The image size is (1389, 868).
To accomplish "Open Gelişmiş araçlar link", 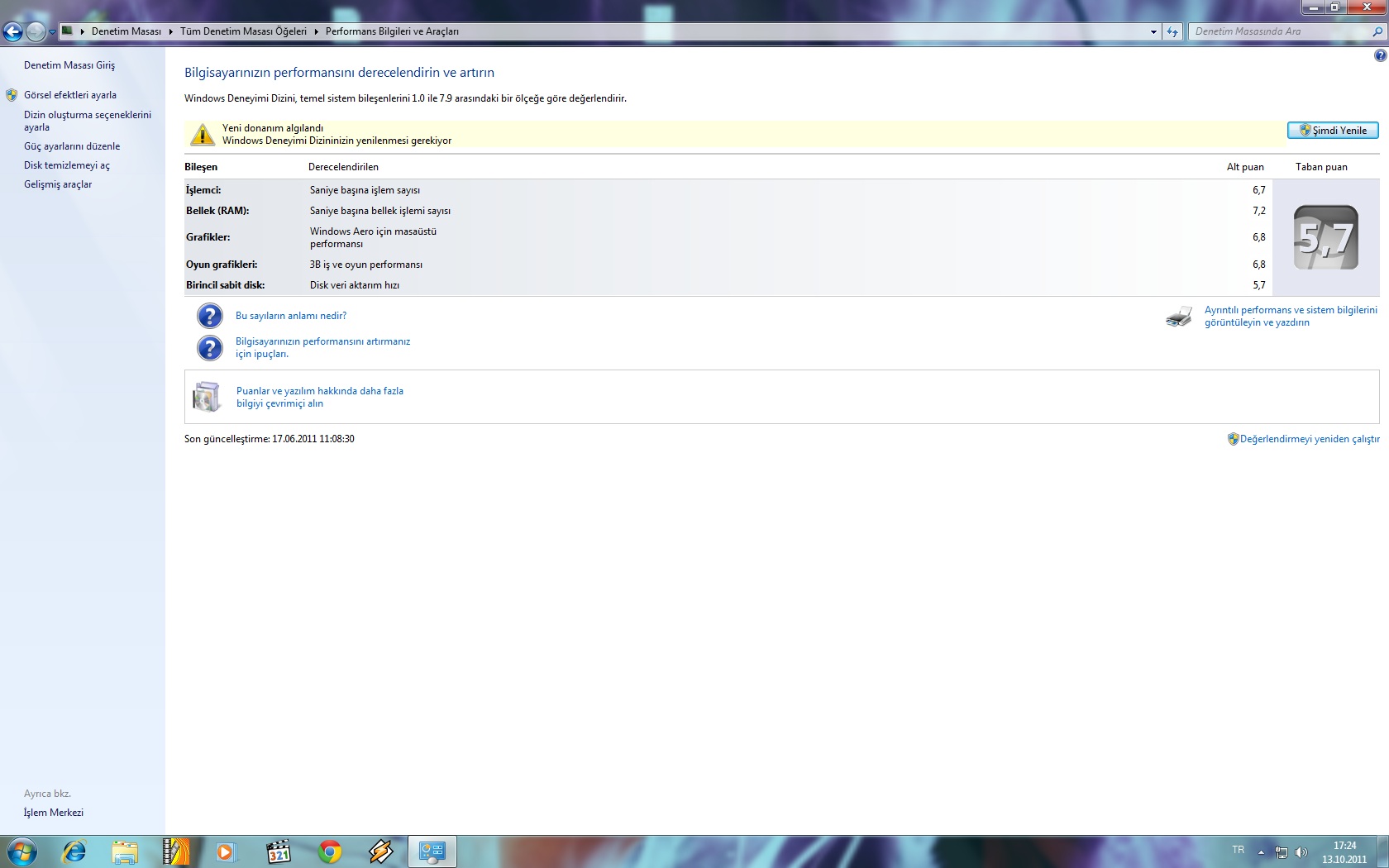I will point(58,184).
